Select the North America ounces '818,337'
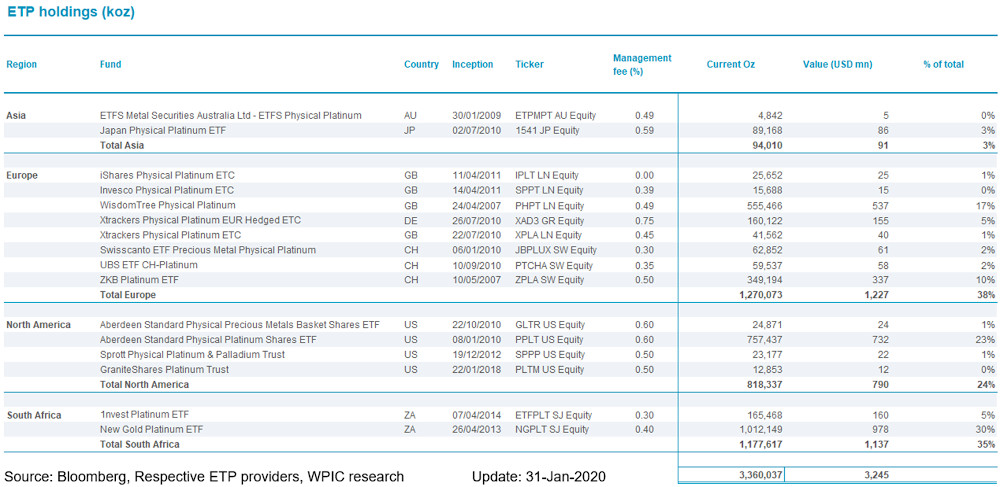 pyautogui.click(x=765, y=384)
